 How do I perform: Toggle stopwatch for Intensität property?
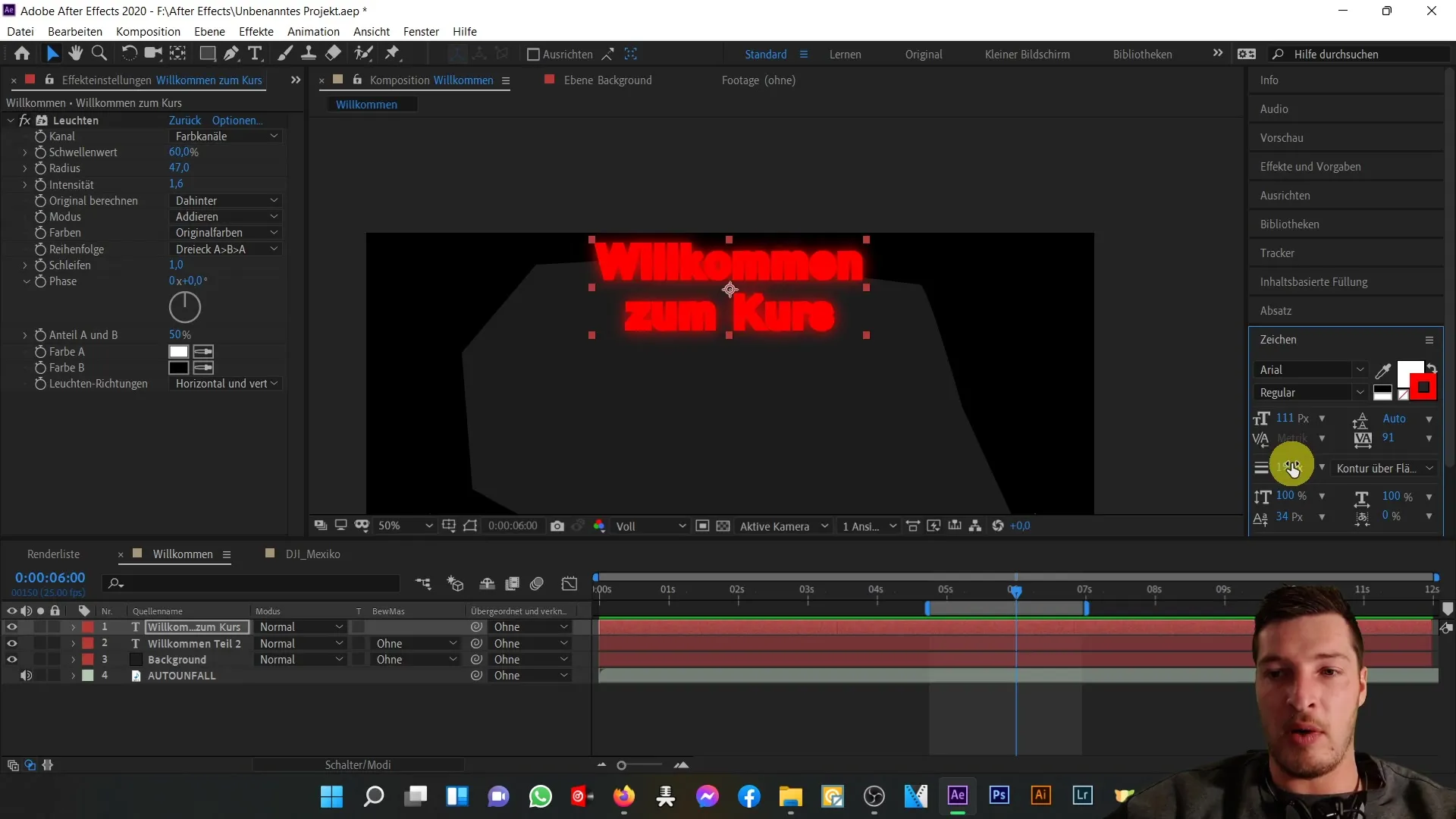40,185
